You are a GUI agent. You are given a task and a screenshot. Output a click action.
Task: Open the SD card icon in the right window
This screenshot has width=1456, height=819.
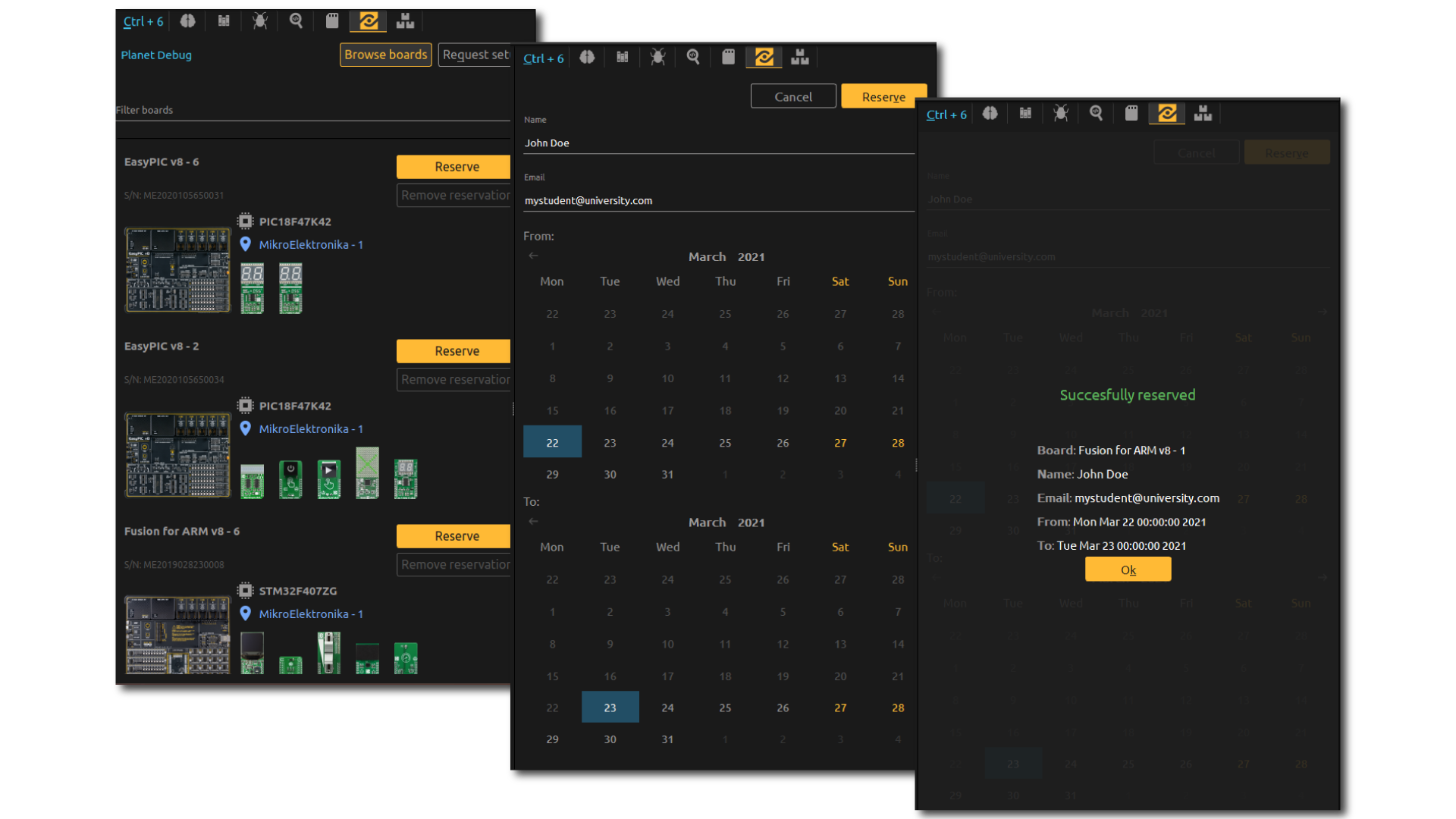click(1131, 114)
